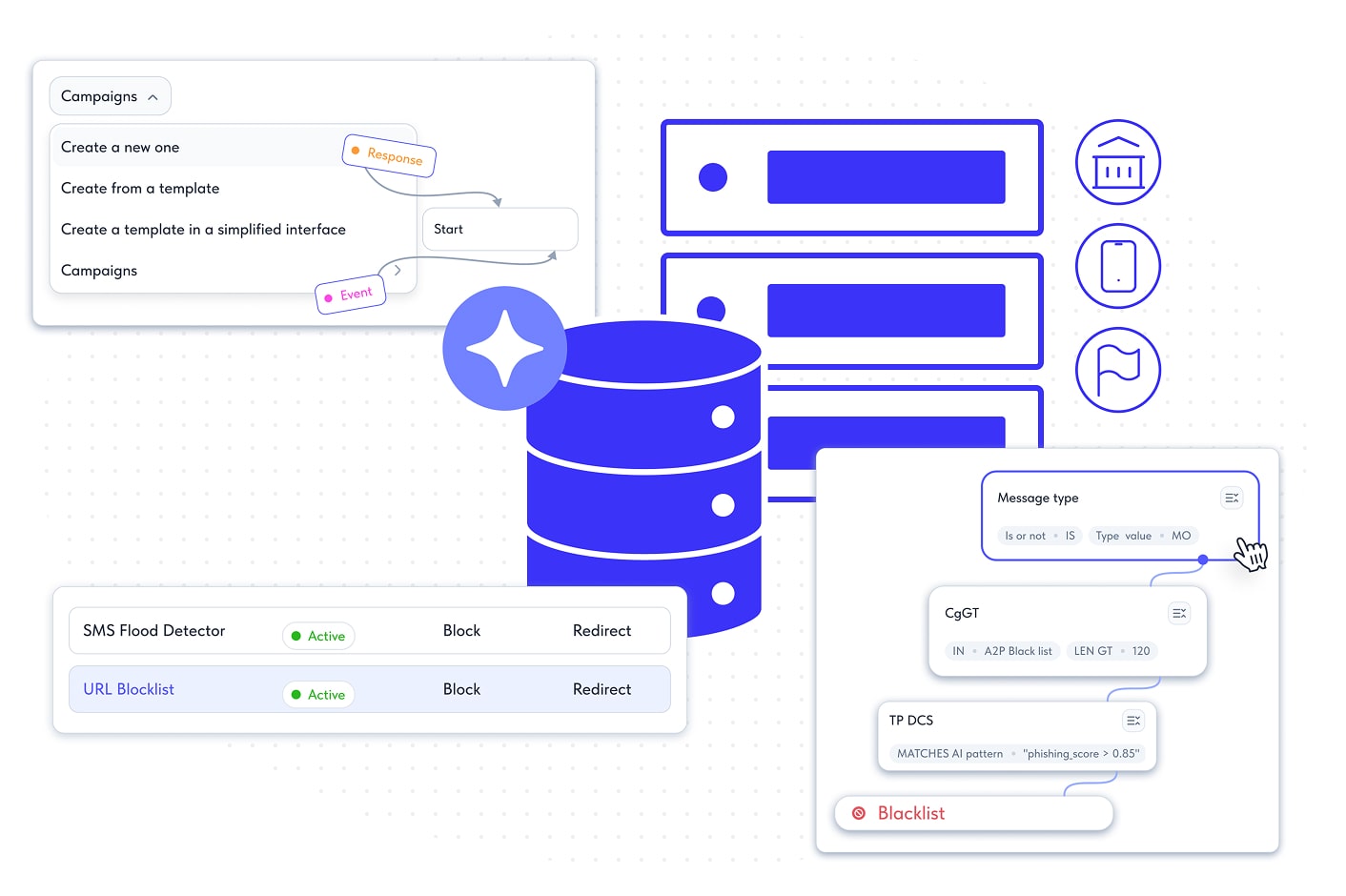Toggle Active status for SMS Flood Detector
Viewport: 1346px width, 896px height.
318,636
